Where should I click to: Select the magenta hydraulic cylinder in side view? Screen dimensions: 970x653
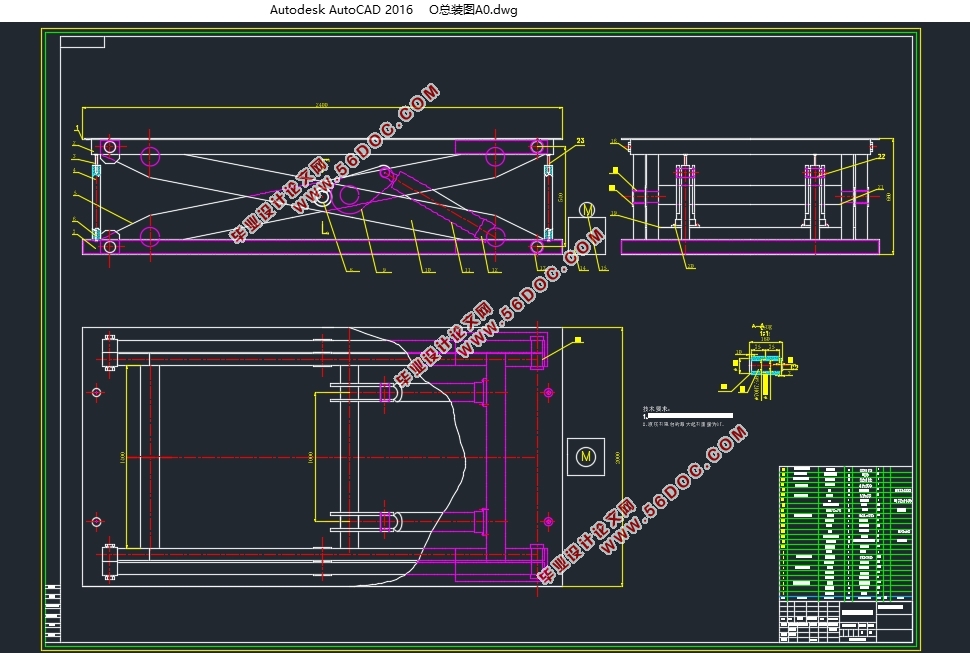(x=440, y=207)
